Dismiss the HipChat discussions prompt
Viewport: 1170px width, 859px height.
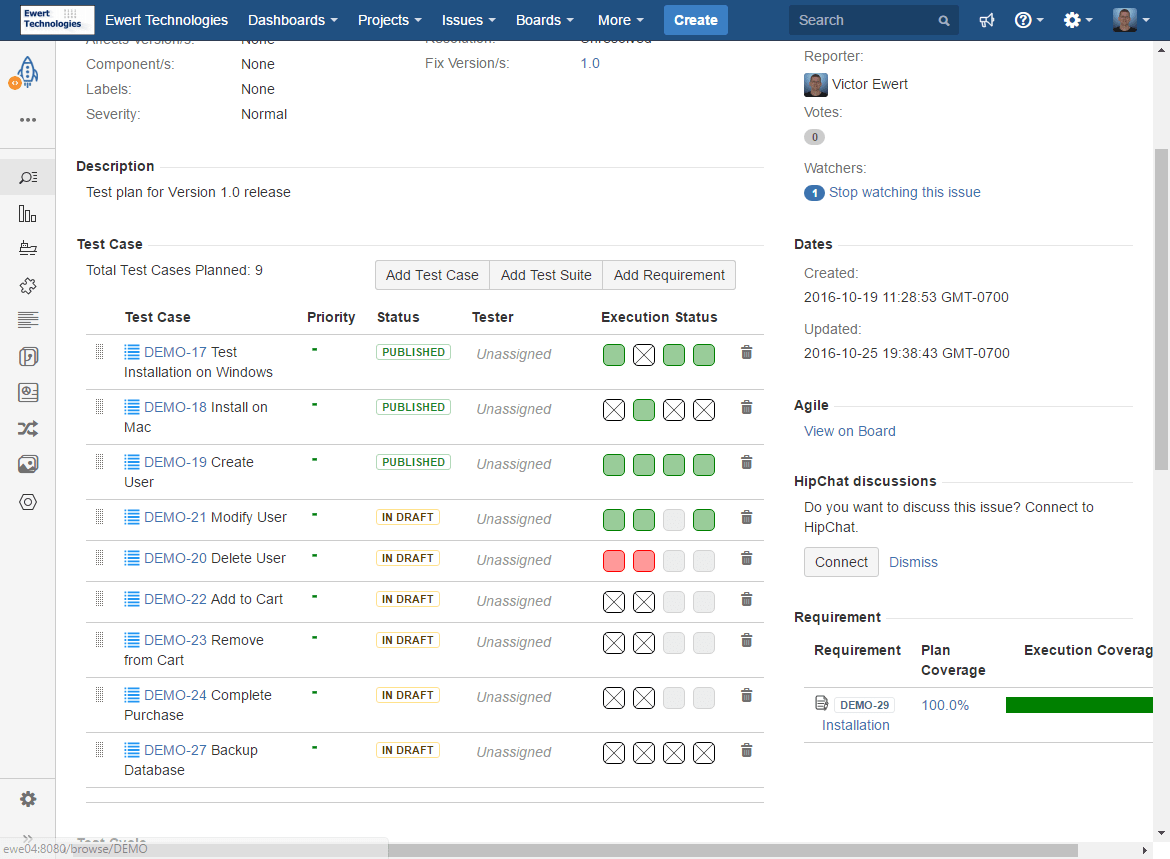(913, 562)
